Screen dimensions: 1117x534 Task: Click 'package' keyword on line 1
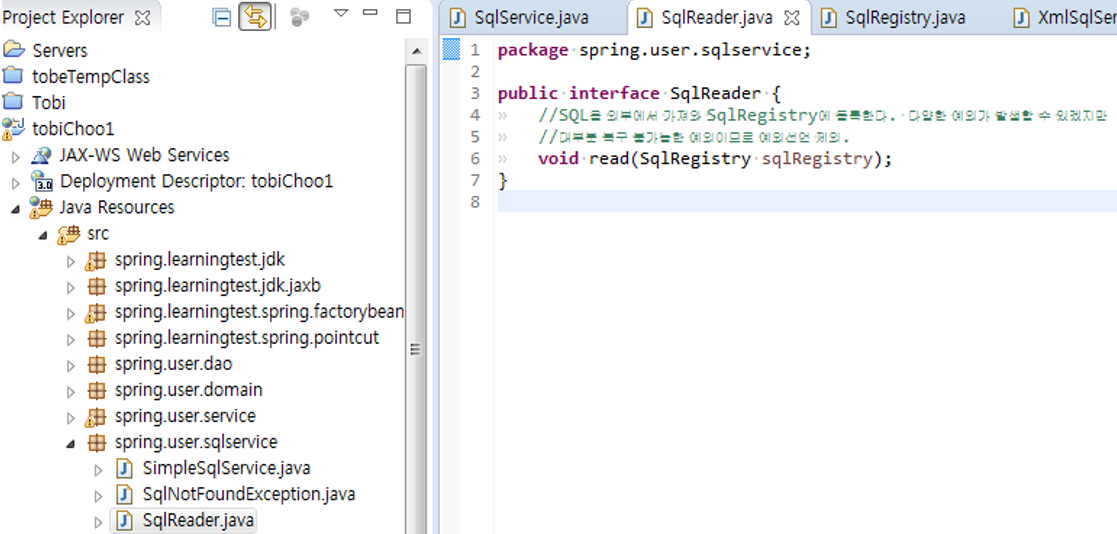coord(533,51)
